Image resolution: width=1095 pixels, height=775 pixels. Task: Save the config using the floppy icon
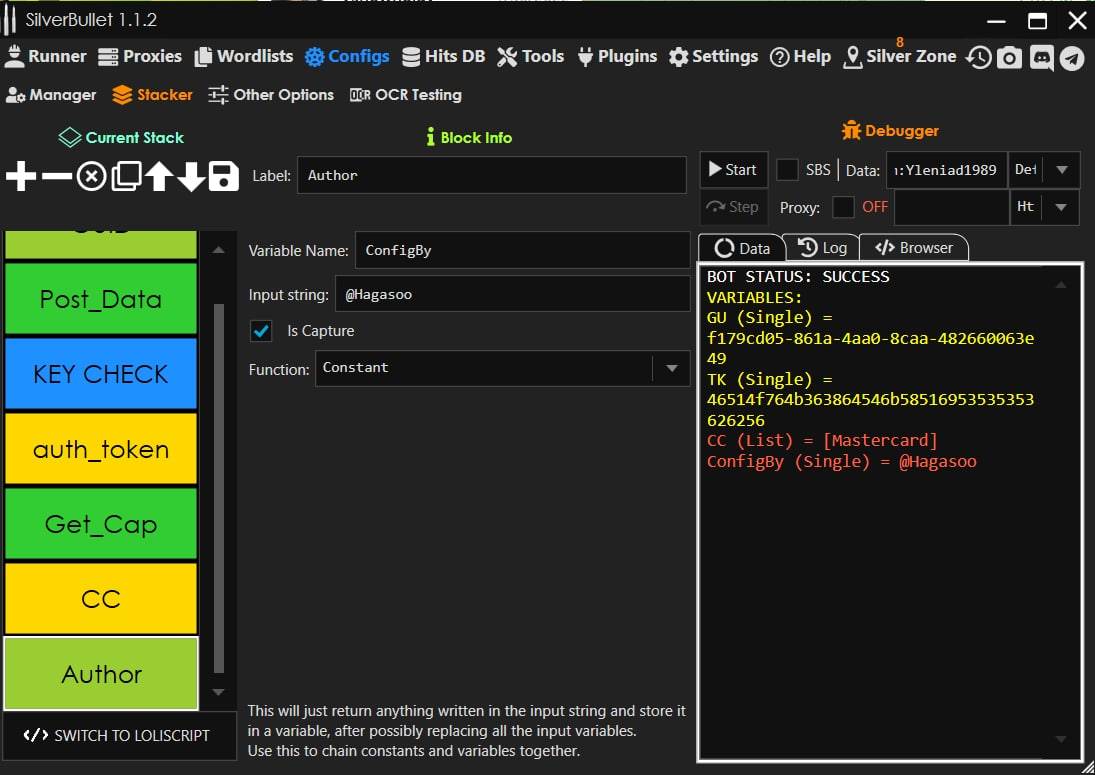pyautogui.click(x=223, y=177)
